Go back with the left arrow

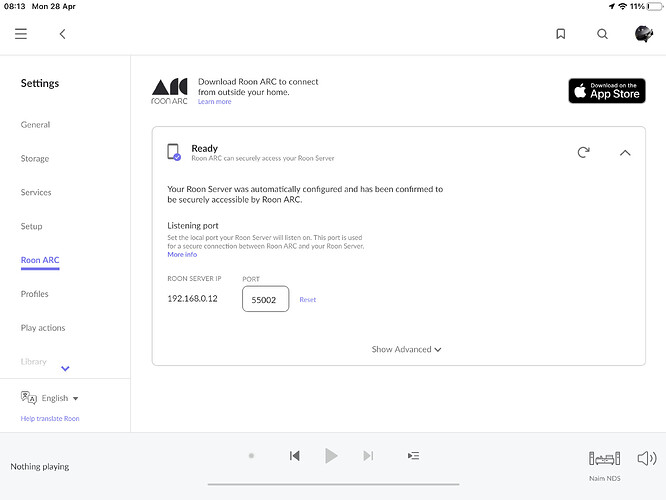pyautogui.click(x=62, y=34)
